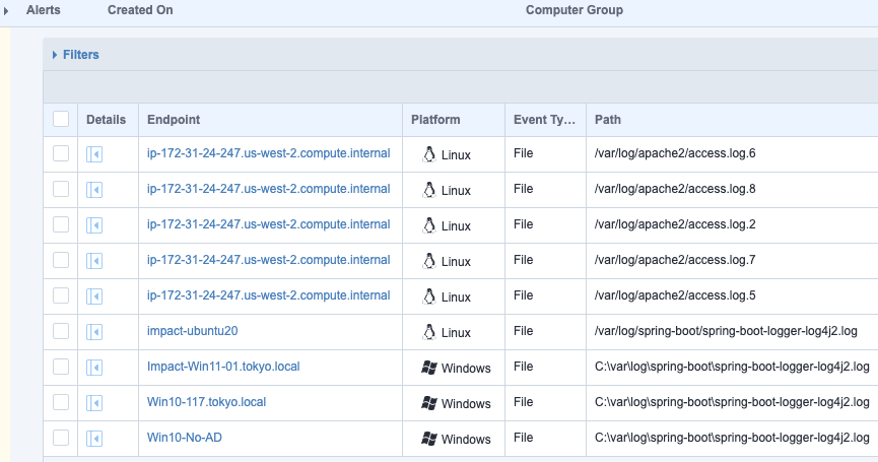This screenshot has height=462, width=878.
Task: Select path /var/log/apache2/access.log.6
Action: click(x=675, y=153)
